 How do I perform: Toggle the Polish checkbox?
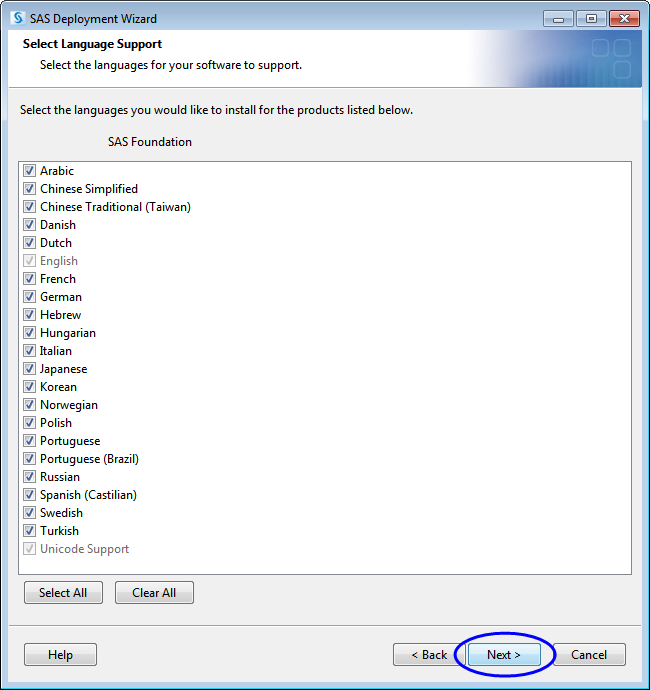pos(29,423)
